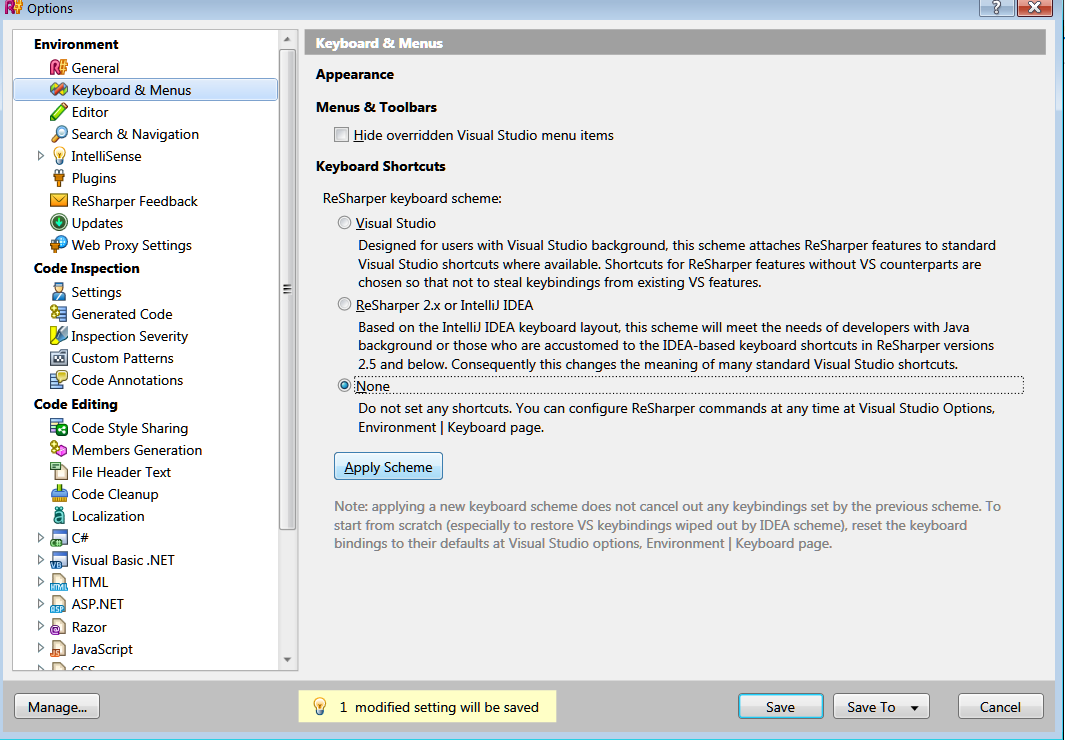Click the Razor file icon
The width and height of the screenshot is (1065, 740).
coord(59,627)
